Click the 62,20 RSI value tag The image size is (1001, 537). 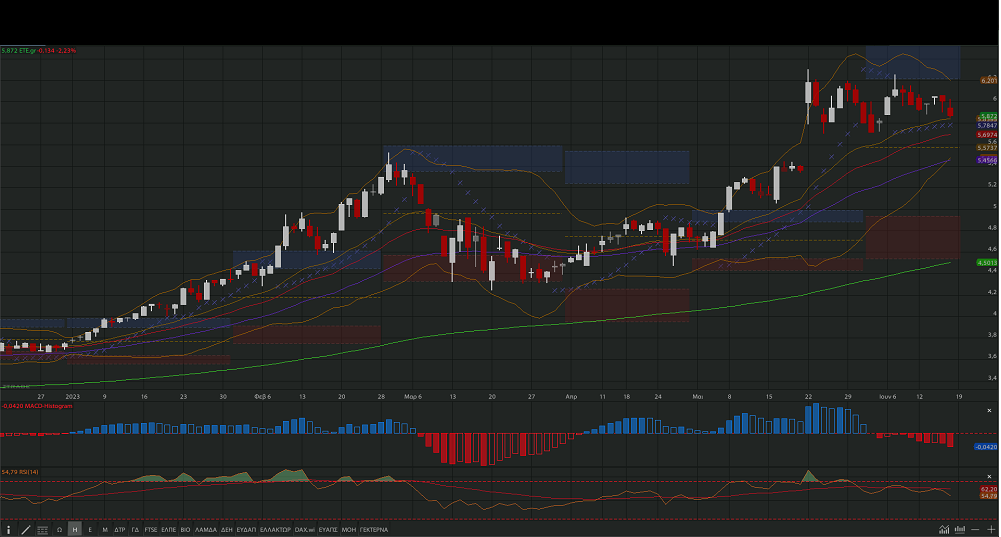[989, 489]
